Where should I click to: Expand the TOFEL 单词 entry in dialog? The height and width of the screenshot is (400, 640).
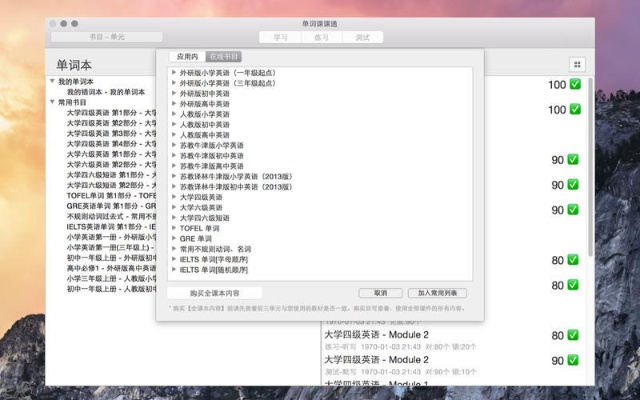coord(174,228)
